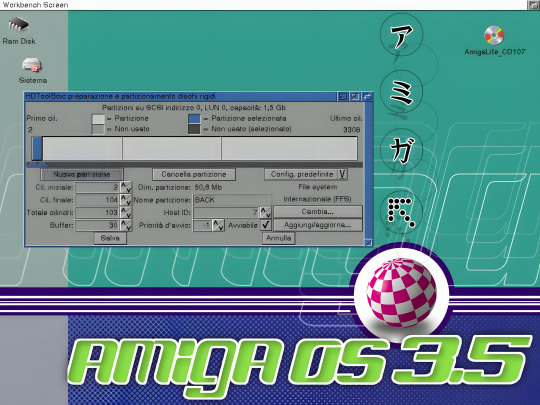Click the Host ID value field
The height and width of the screenshot is (405, 540).
pyautogui.click(x=226, y=212)
